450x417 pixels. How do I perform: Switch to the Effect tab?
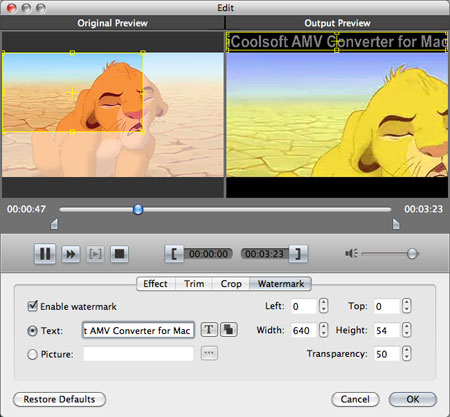(x=155, y=284)
